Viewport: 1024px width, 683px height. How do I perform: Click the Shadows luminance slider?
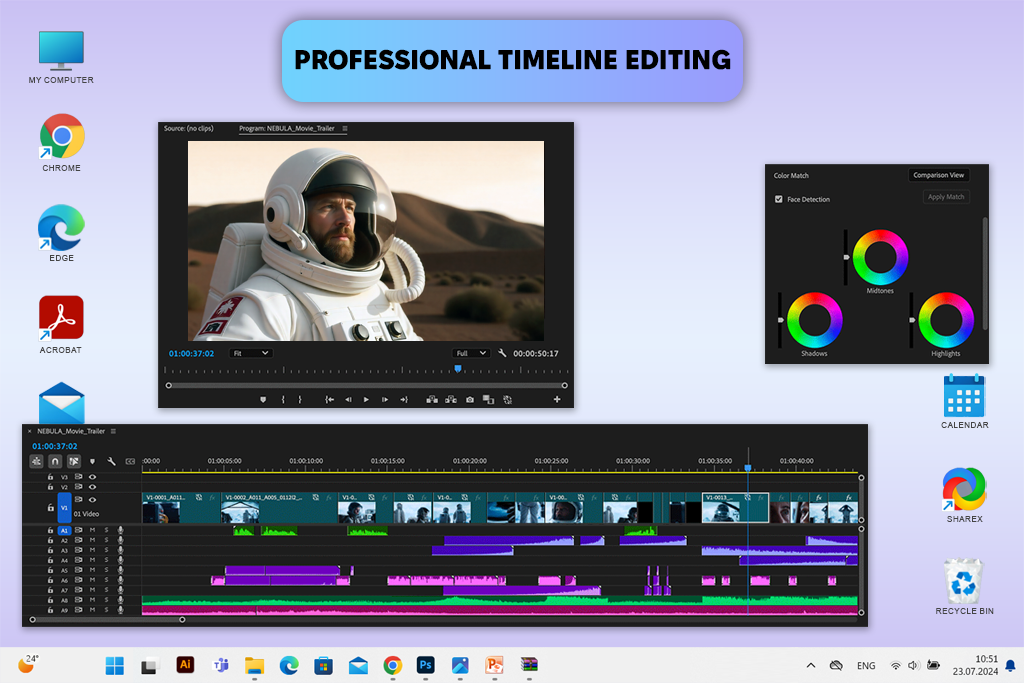pyautogui.click(x=780, y=320)
